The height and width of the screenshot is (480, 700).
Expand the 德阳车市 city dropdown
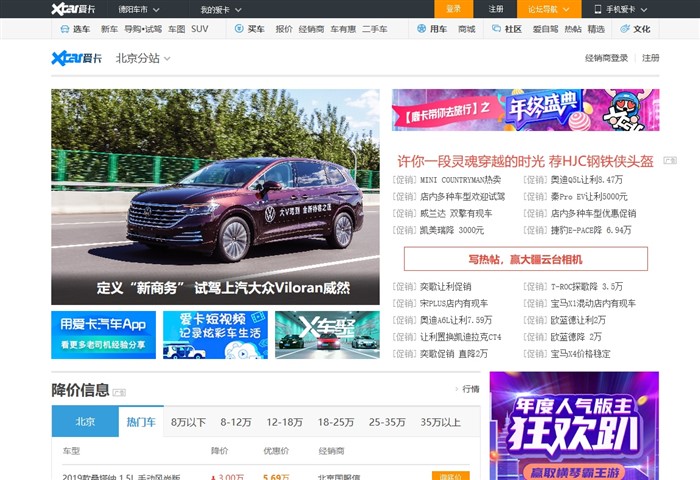coord(139,9)
